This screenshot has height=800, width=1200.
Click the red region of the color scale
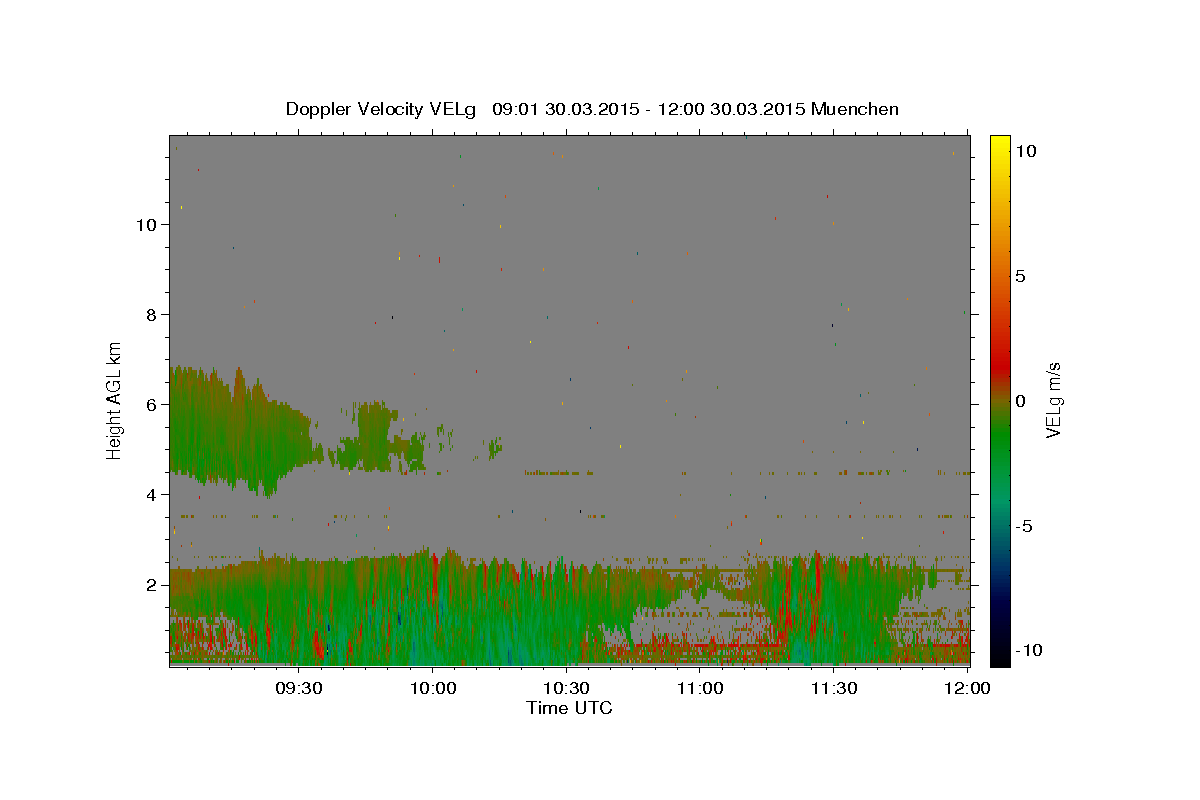point(999,365)
